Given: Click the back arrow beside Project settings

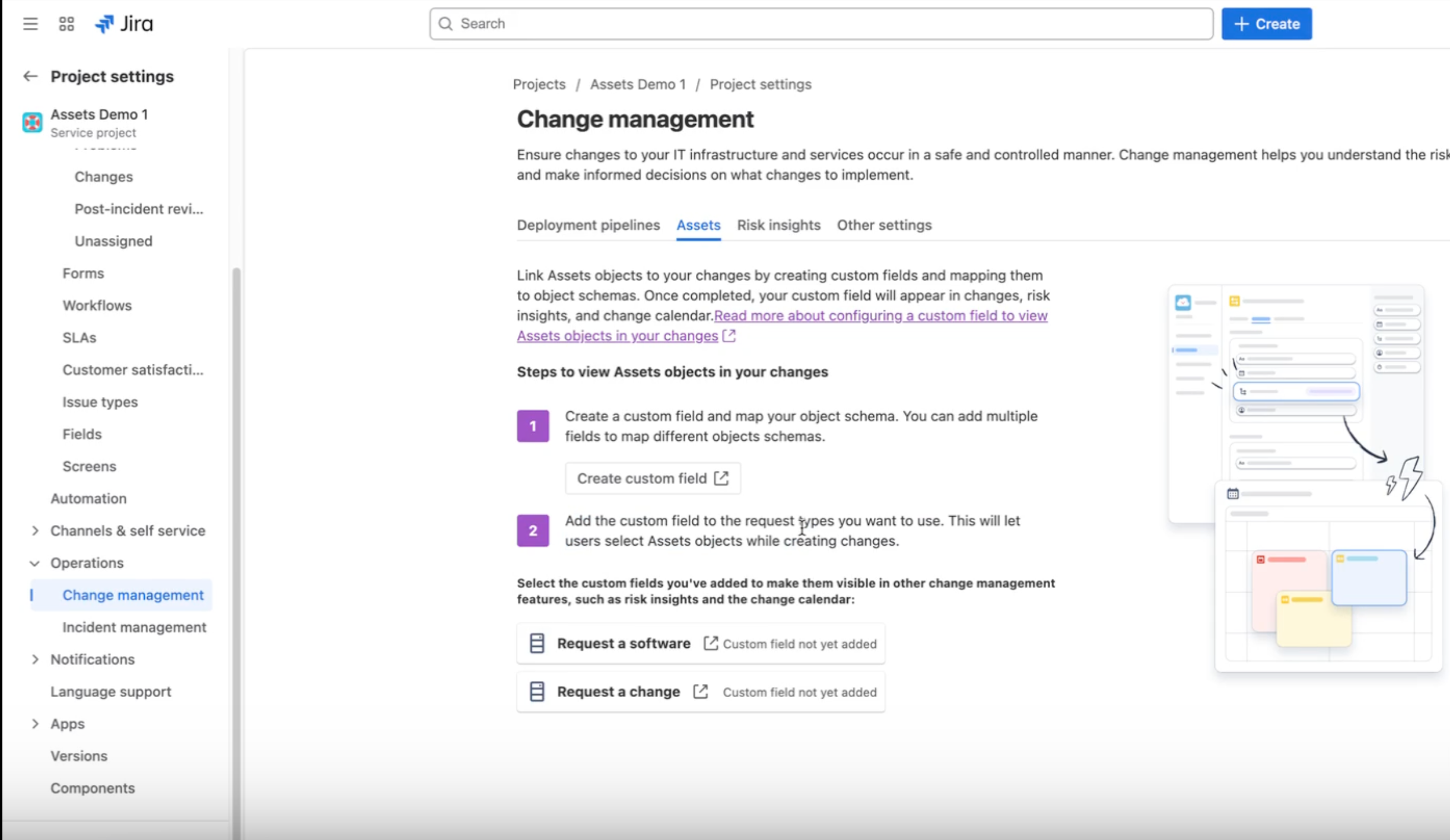Looking at the screenshot, I should [30, 76].
